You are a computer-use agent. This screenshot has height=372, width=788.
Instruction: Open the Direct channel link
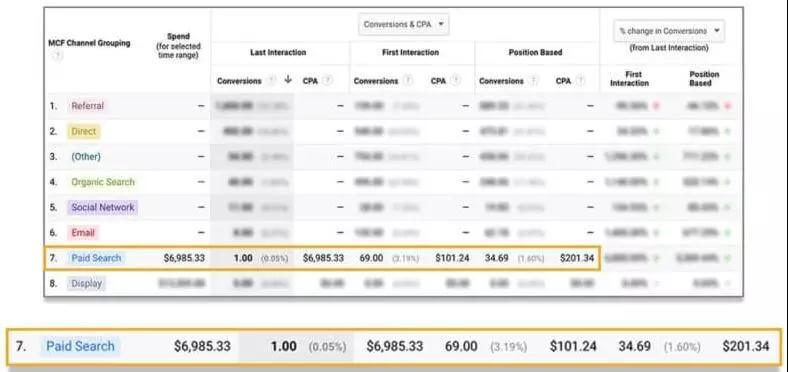click(x=84, y=132)
